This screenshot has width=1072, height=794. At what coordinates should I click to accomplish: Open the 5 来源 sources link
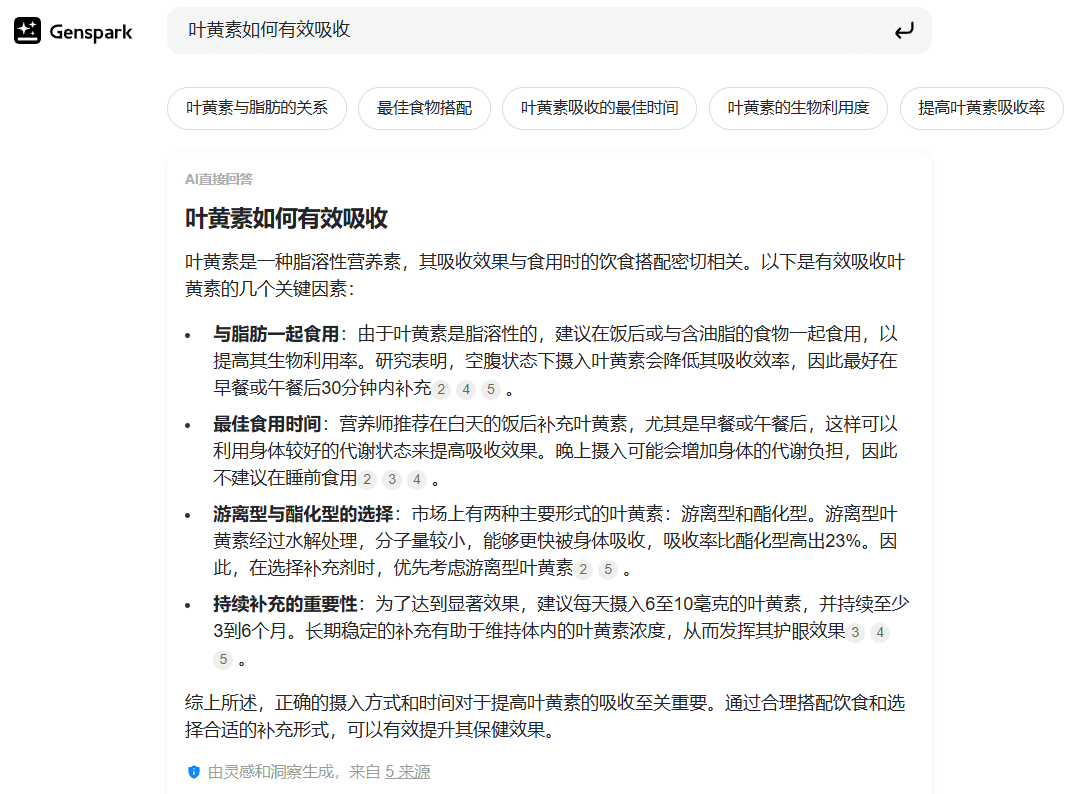(x=407, y=772)
